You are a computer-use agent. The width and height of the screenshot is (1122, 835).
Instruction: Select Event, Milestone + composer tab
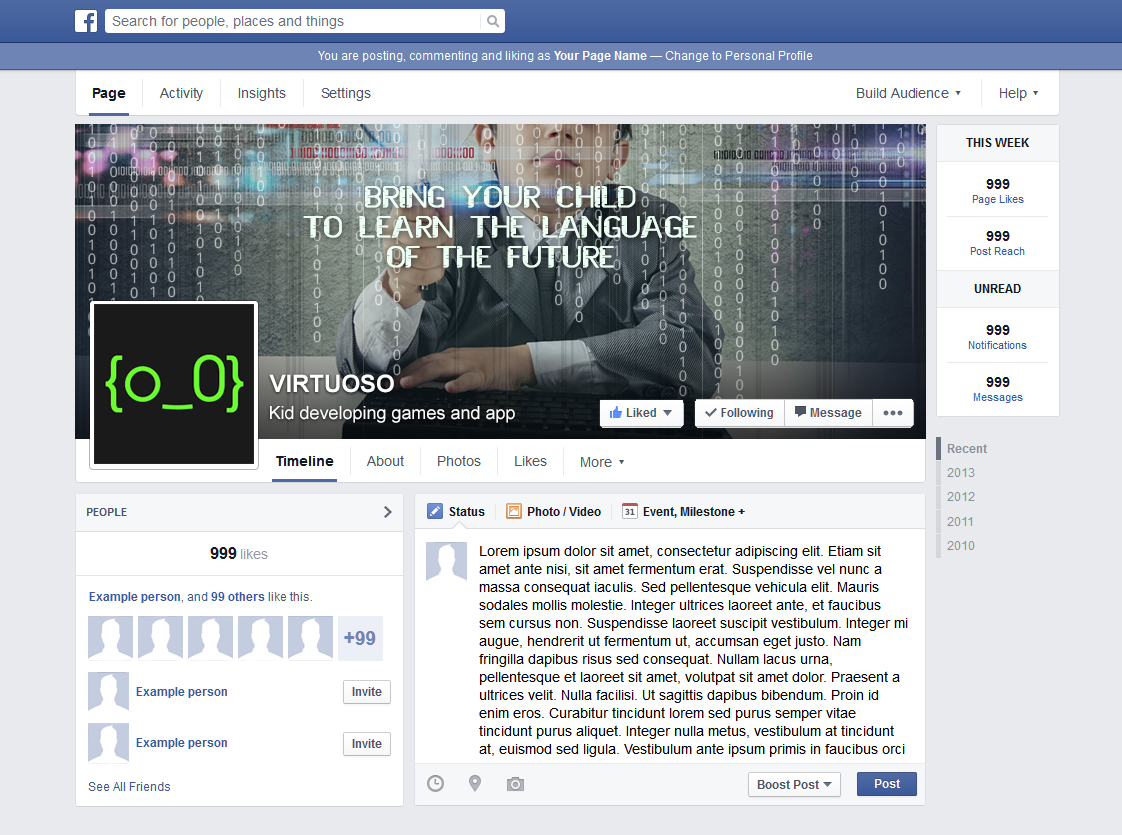(x=683, y=512)
